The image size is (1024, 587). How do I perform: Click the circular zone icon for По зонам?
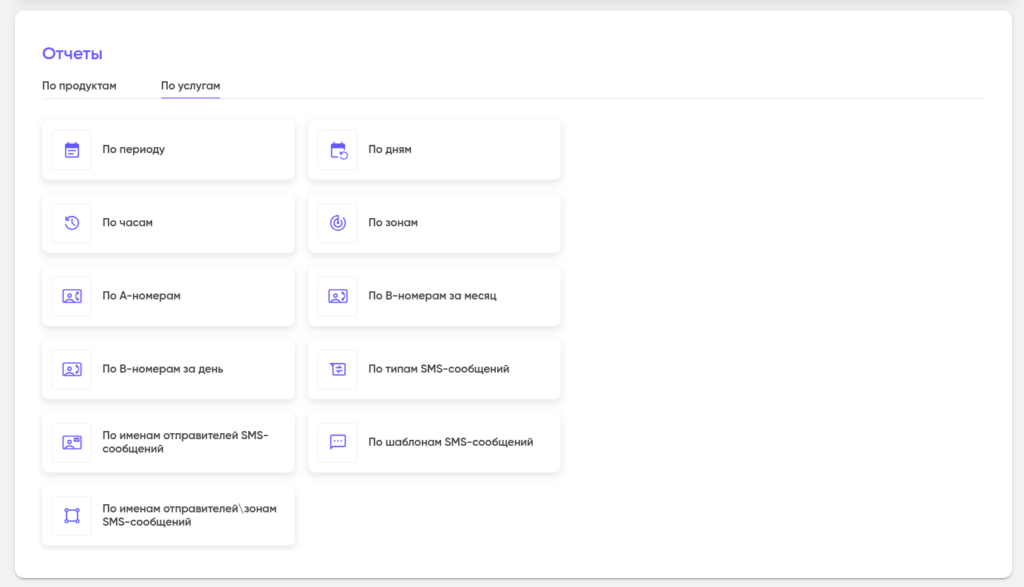click(x=338, y=223)
